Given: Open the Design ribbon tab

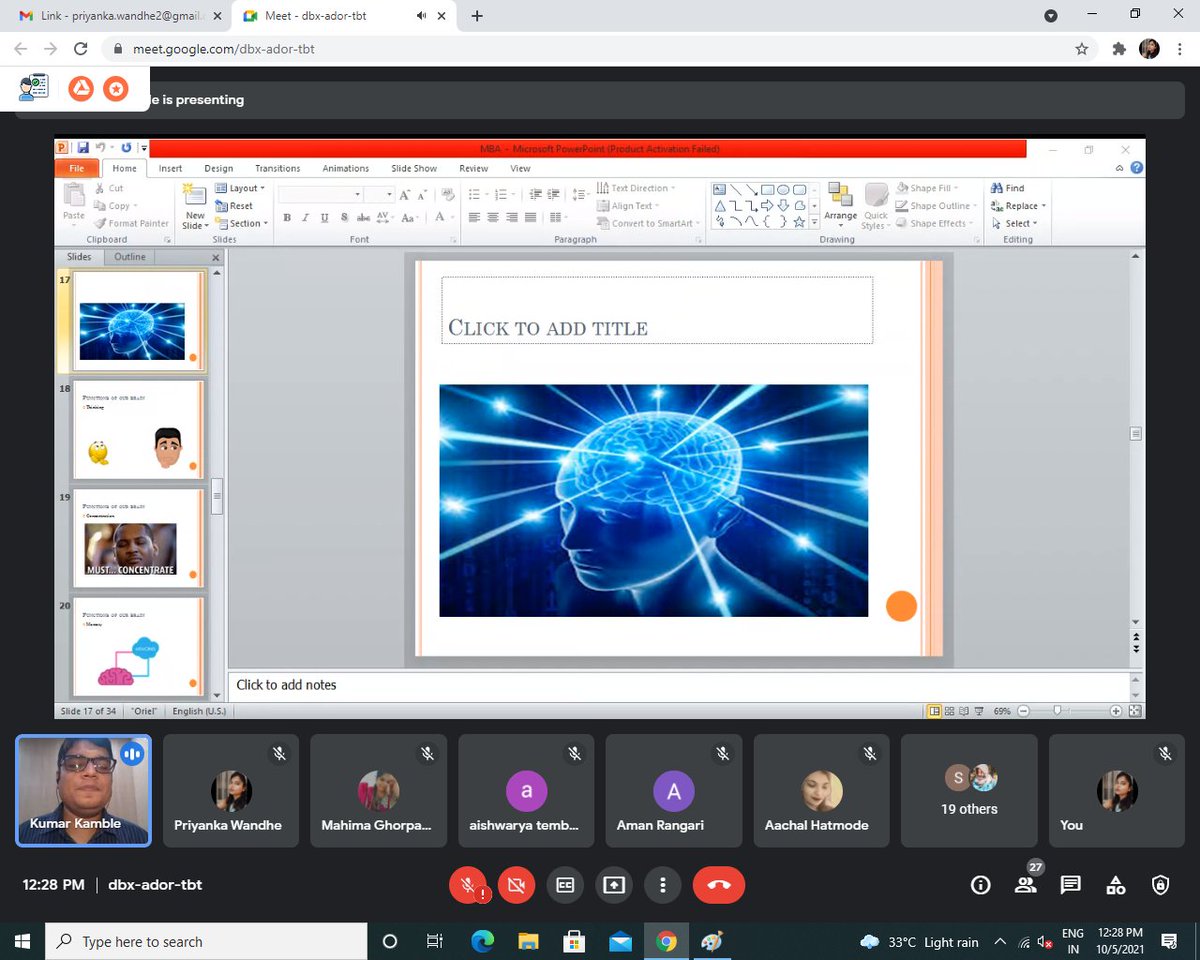Looking at the screenshot, I should tap(218, 169).
